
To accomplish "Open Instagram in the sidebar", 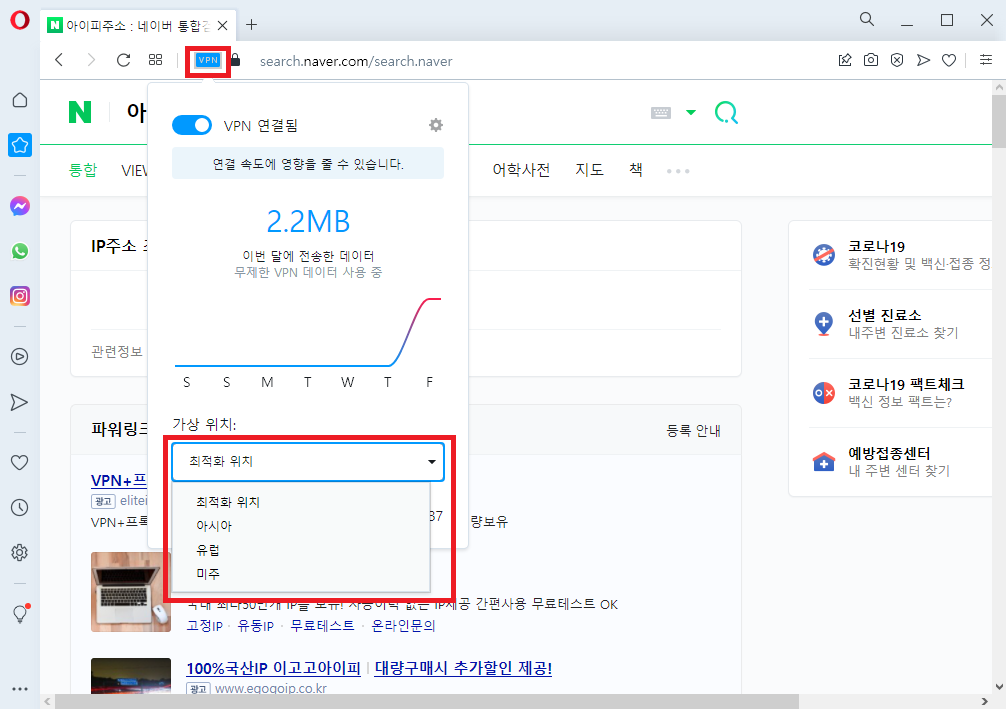I will [20, 296].
